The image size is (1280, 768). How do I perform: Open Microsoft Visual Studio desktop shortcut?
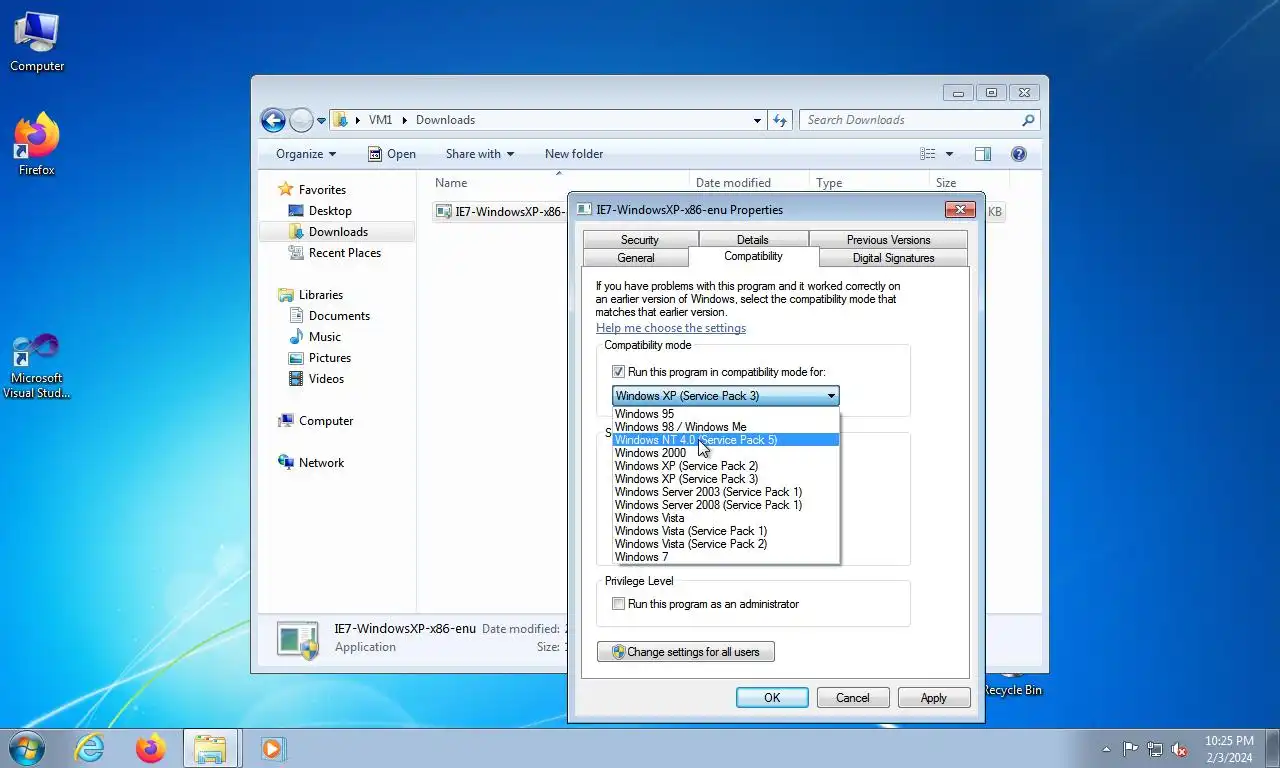click(36, 366)
